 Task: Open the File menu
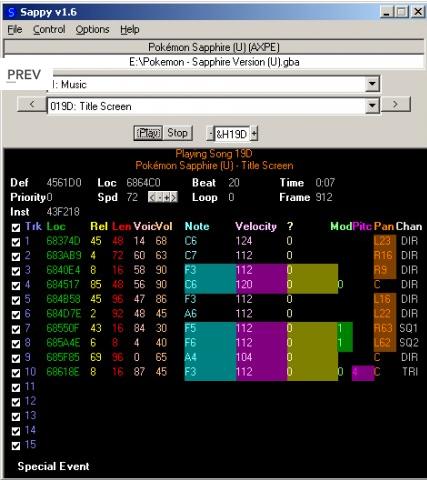pos(15,30)
